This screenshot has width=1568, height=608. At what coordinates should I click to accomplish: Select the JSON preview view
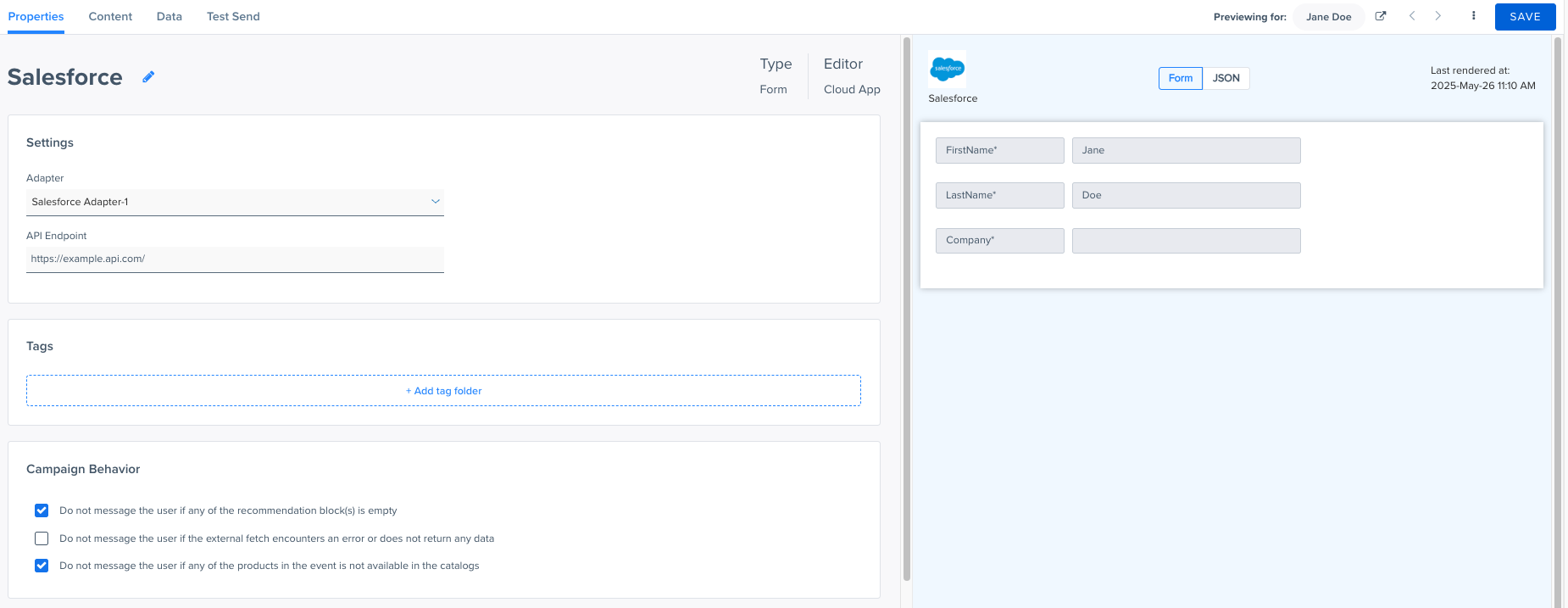tap(1226, 78)
